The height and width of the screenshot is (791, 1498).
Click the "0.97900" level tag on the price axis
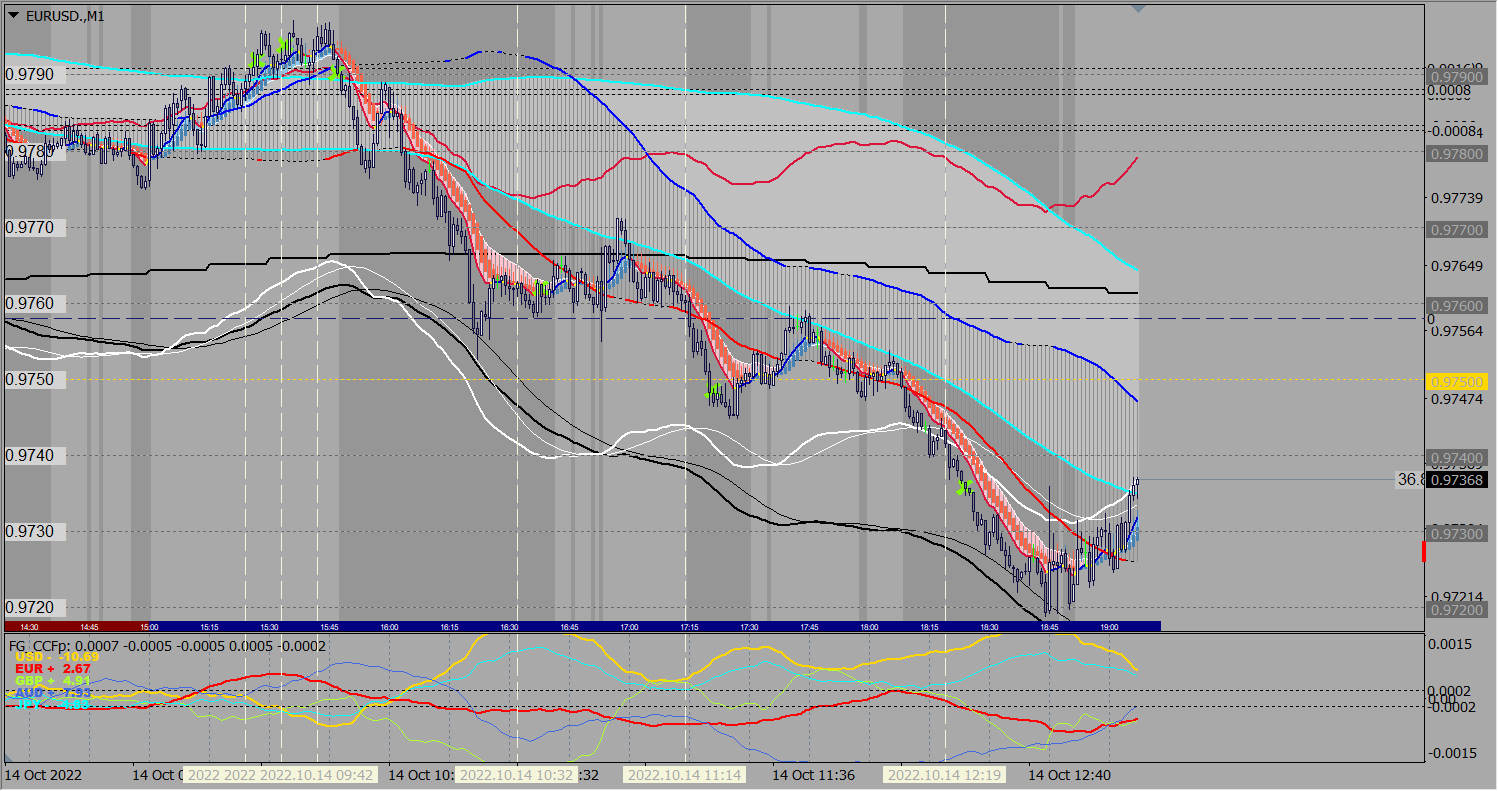(1458, 77)
